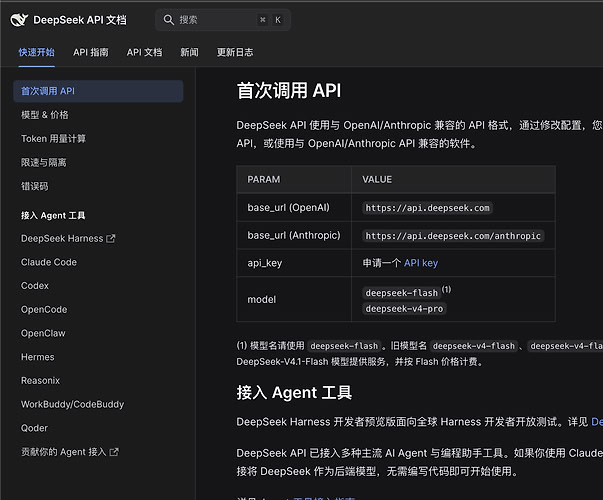Open Reasonix sidebar item

(x=40, y=381)
